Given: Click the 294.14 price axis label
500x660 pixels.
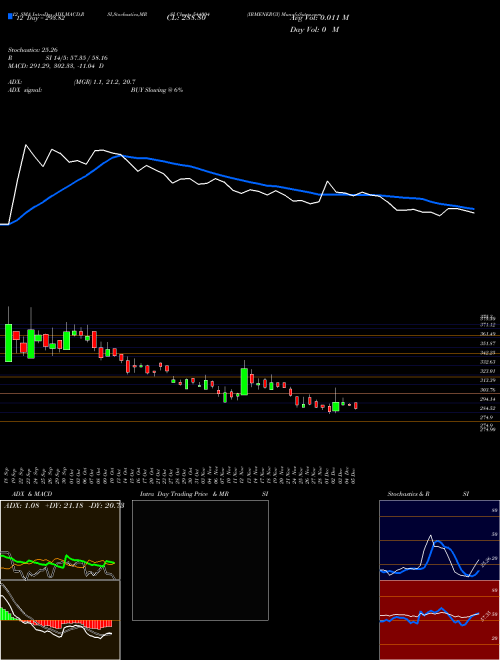Looking at the screenshot, I should 488,399.
